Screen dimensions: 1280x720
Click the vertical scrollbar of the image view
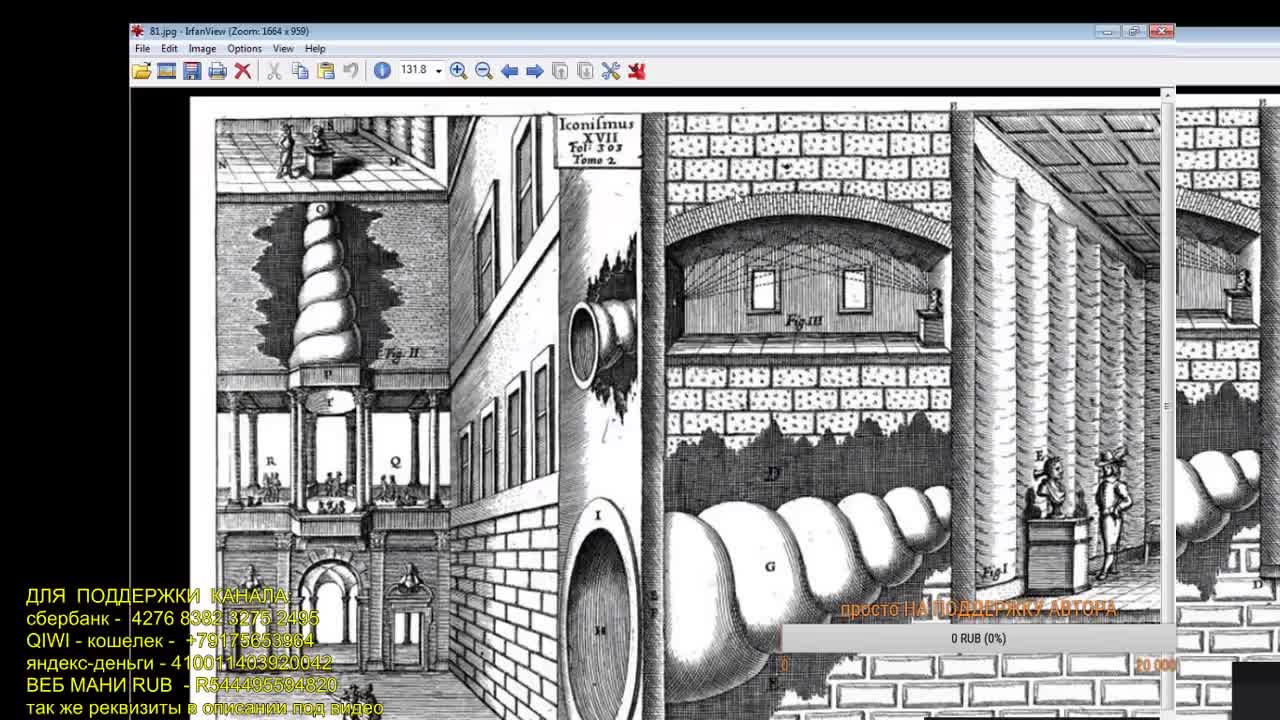click(x=1167, y=405)
